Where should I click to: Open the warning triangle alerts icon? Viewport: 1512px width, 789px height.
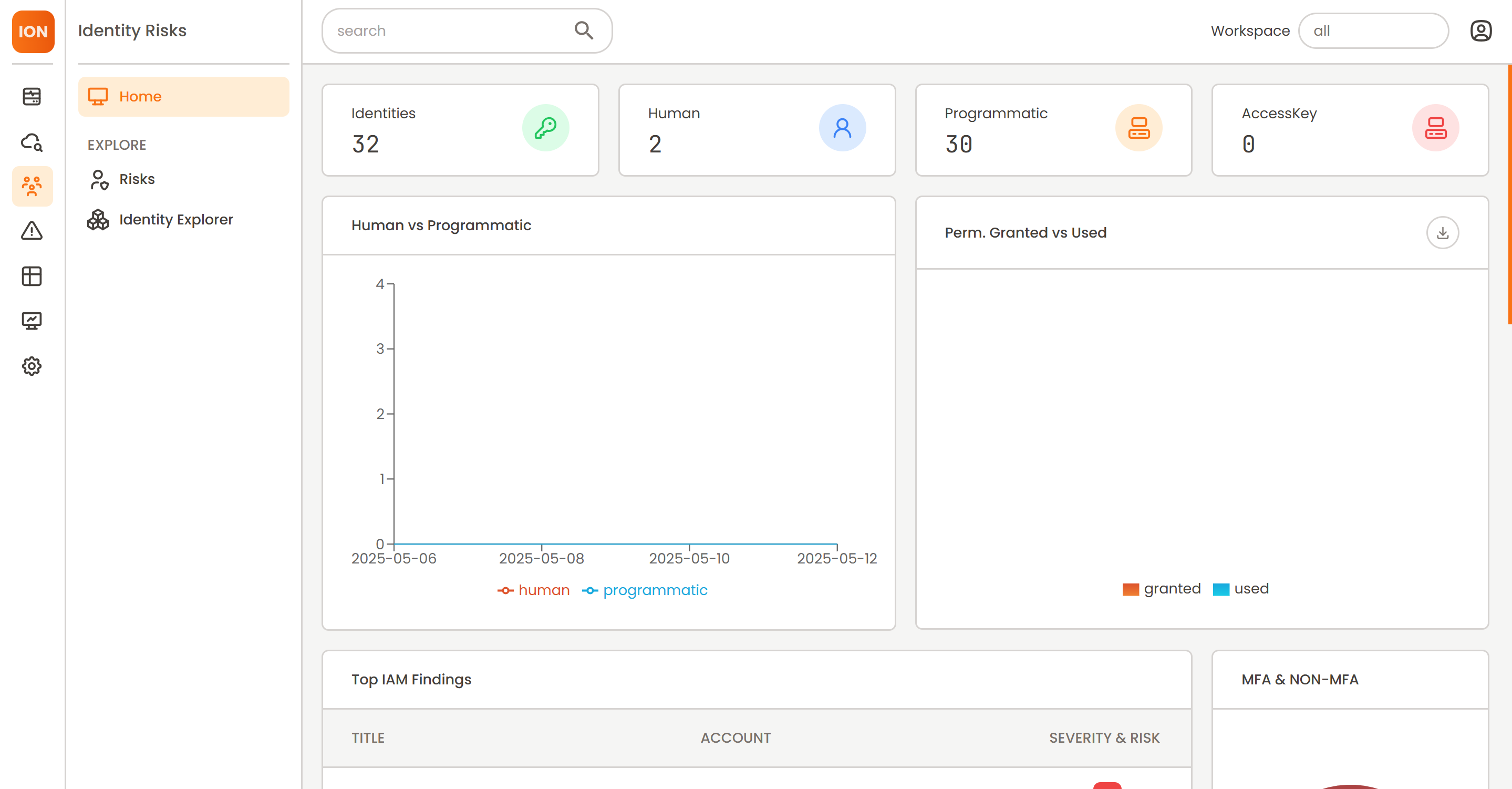[32, 231]
